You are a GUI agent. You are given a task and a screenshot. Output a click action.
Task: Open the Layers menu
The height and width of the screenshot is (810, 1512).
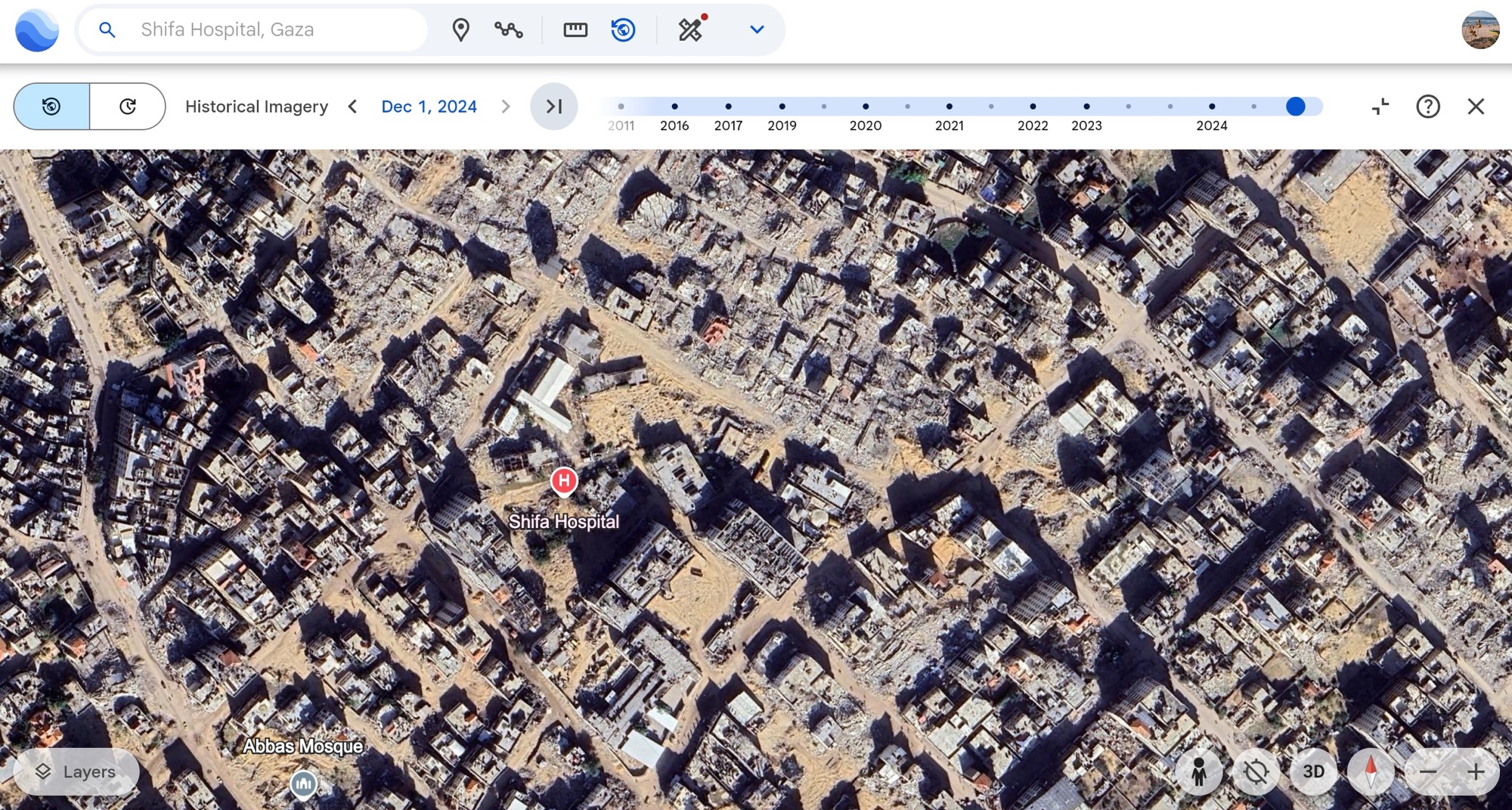[x=76, y=771]
